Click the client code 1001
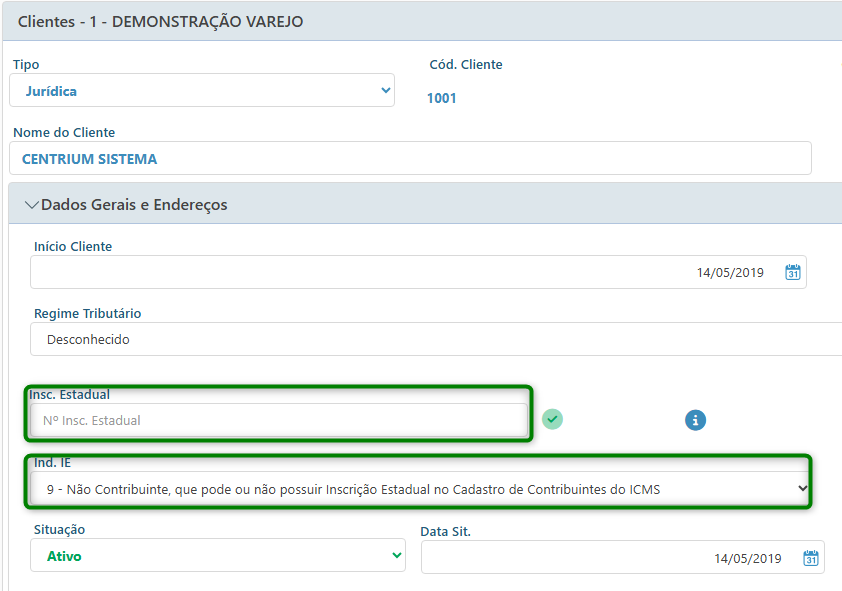This screenshot has height=591, width=842. pos(441,98)
